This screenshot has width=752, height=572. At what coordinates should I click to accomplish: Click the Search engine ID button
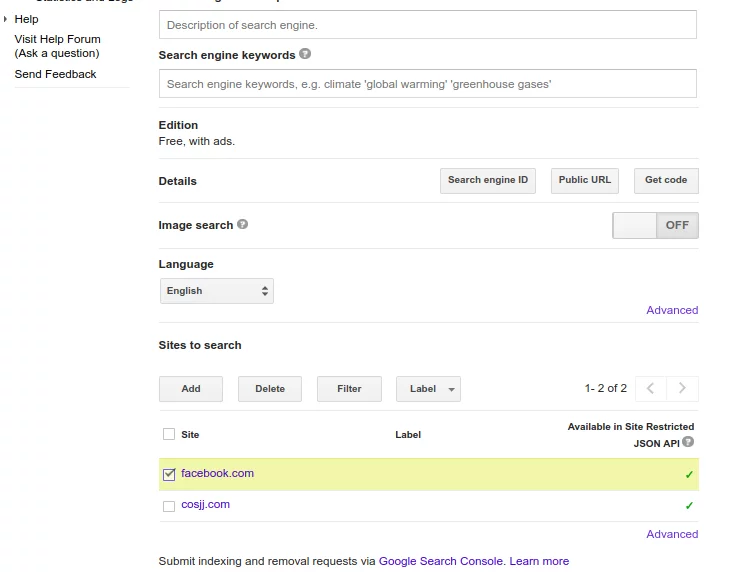click(487, 181)
